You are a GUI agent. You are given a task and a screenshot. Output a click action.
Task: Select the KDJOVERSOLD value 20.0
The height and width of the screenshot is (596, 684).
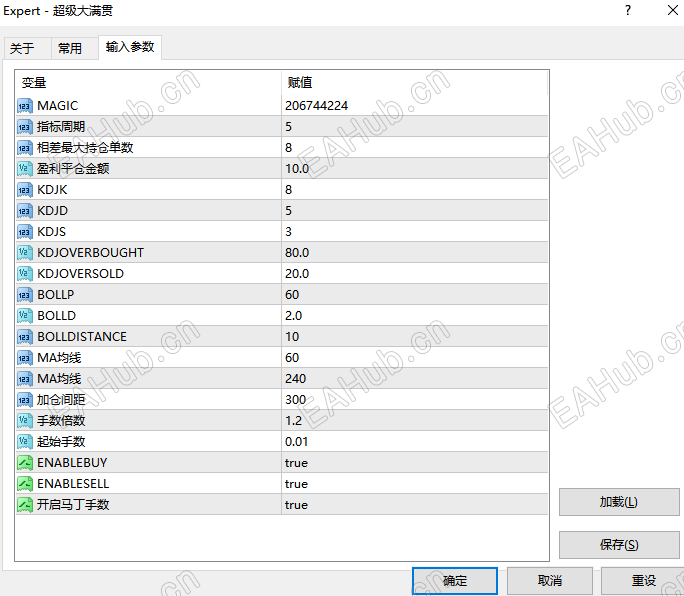tap(297, 274)
